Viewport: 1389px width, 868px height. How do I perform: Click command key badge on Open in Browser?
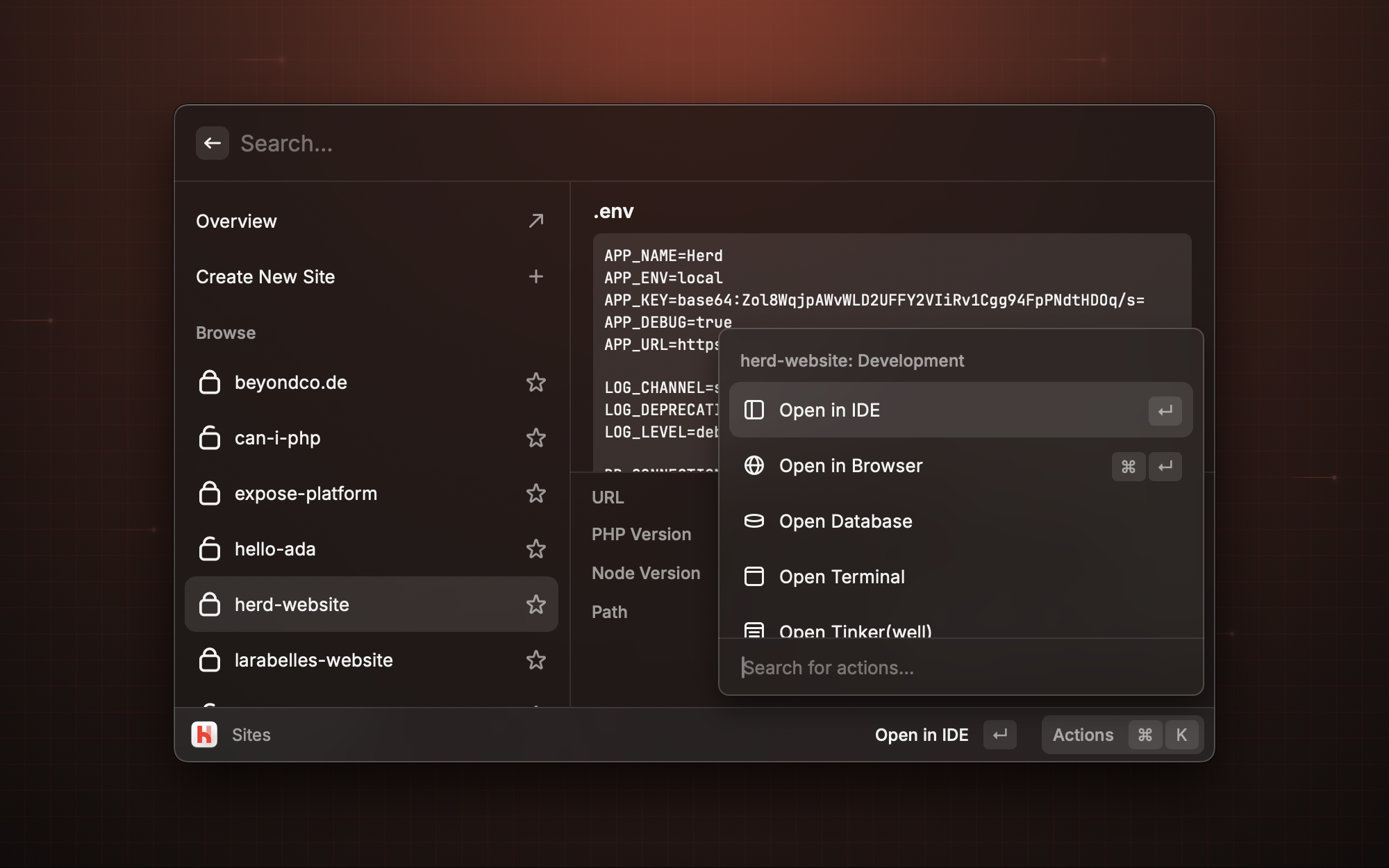coord(1129,466)
